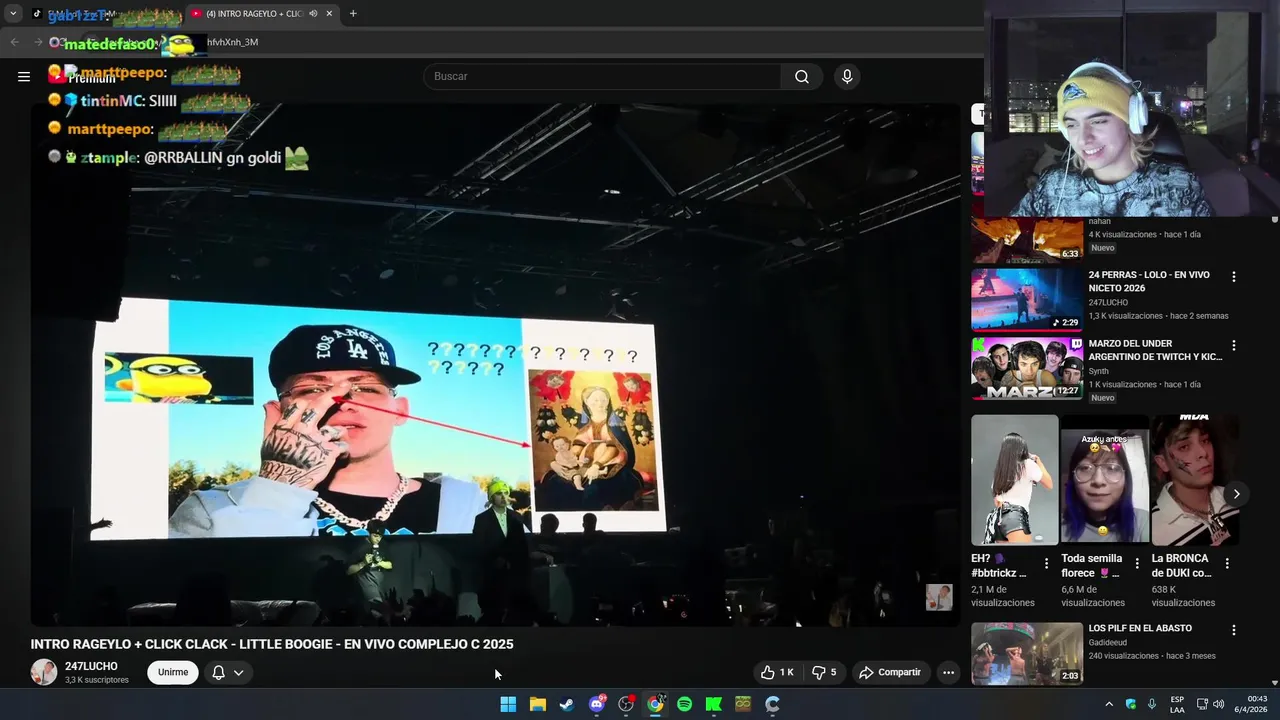Click 3,3 K suscriptores text
The width and height of the screenshot is (1280, 720).
pos(97,680)
